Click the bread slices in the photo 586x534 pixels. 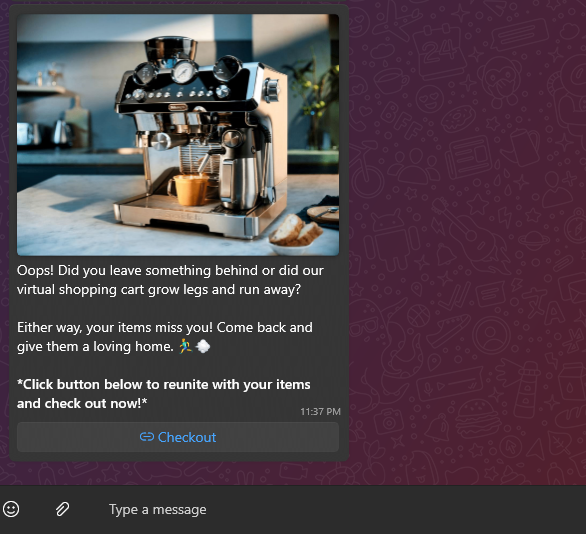click(x=296, y=230)
